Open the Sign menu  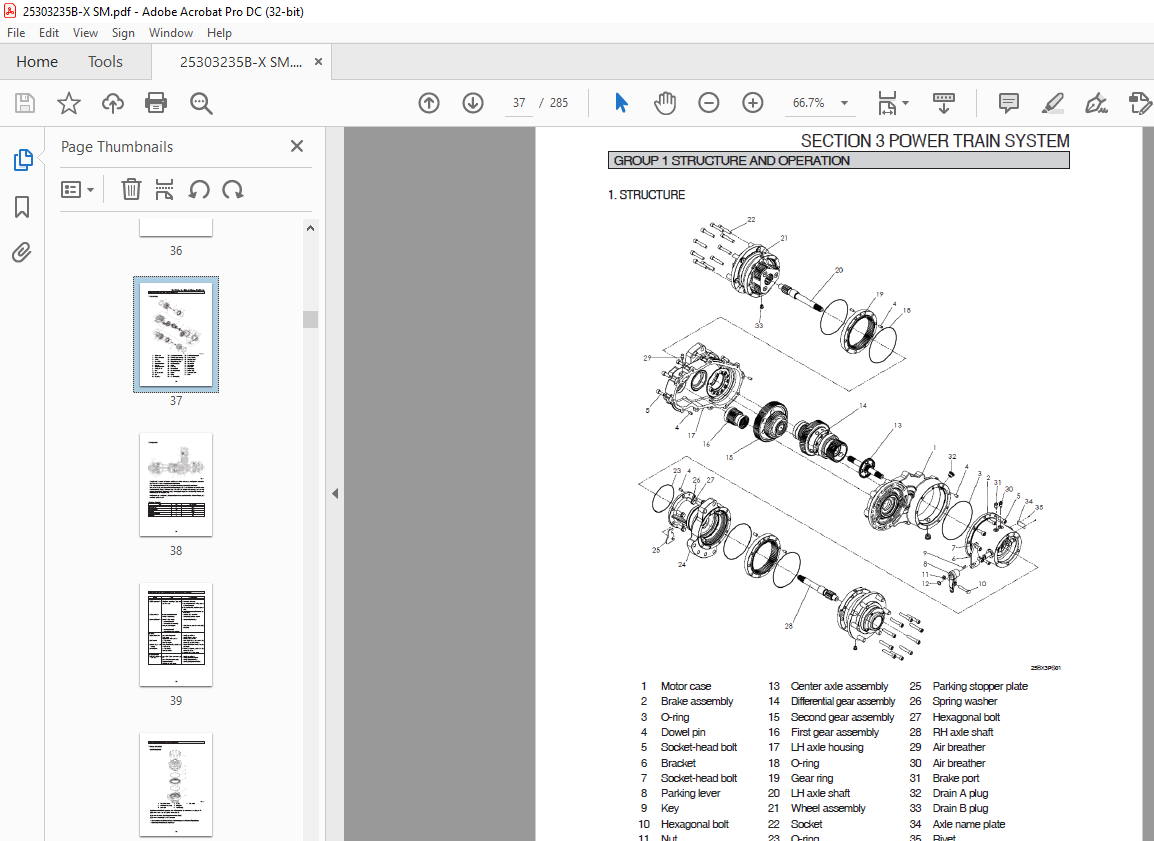pyautogui.click(x=123, y=32)
